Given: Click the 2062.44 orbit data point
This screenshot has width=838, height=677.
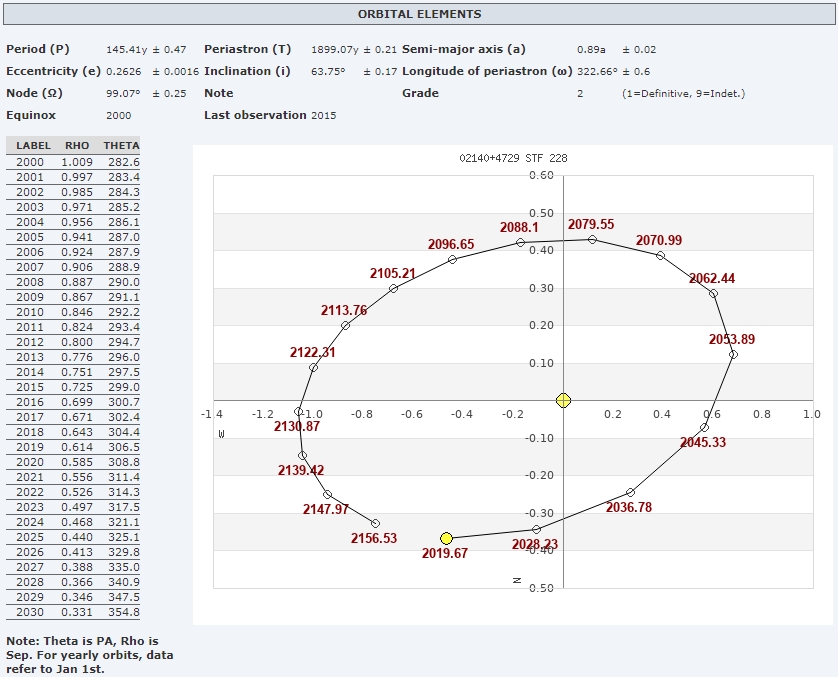Looking at the screenshot, I should (713, 293).
